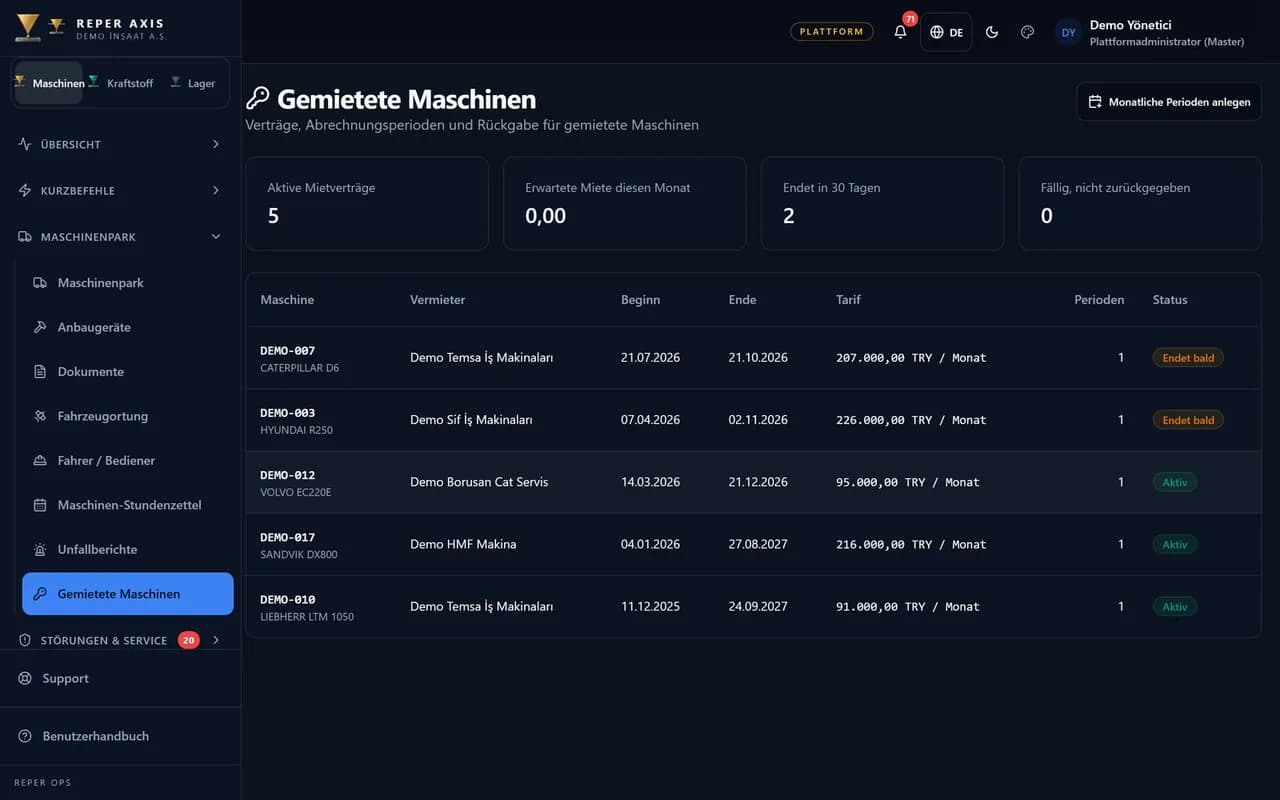This screenshot has width=1280, height=800.
Task: Click Aktiv status for DEMO-017
Action: [x=1175, y=545]
